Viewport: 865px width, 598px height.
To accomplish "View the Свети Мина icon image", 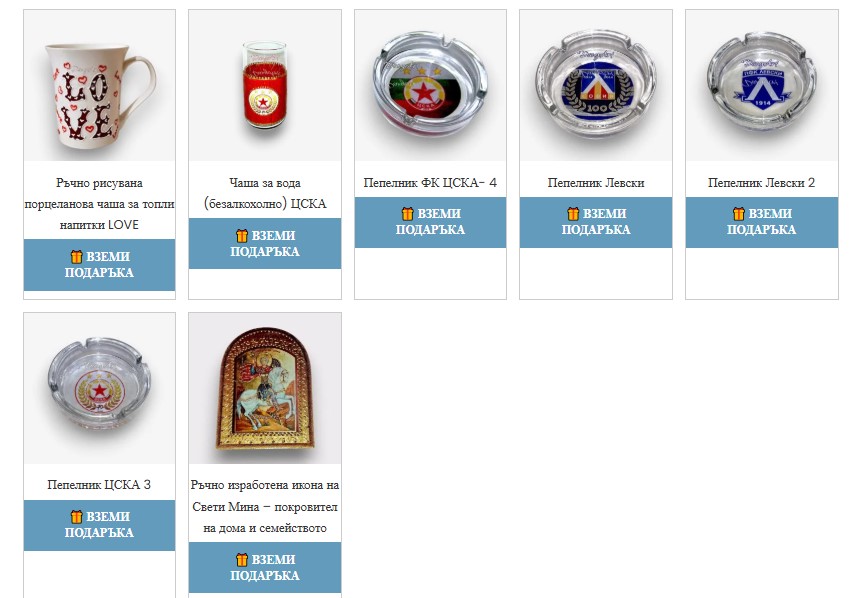I will 265,388.
